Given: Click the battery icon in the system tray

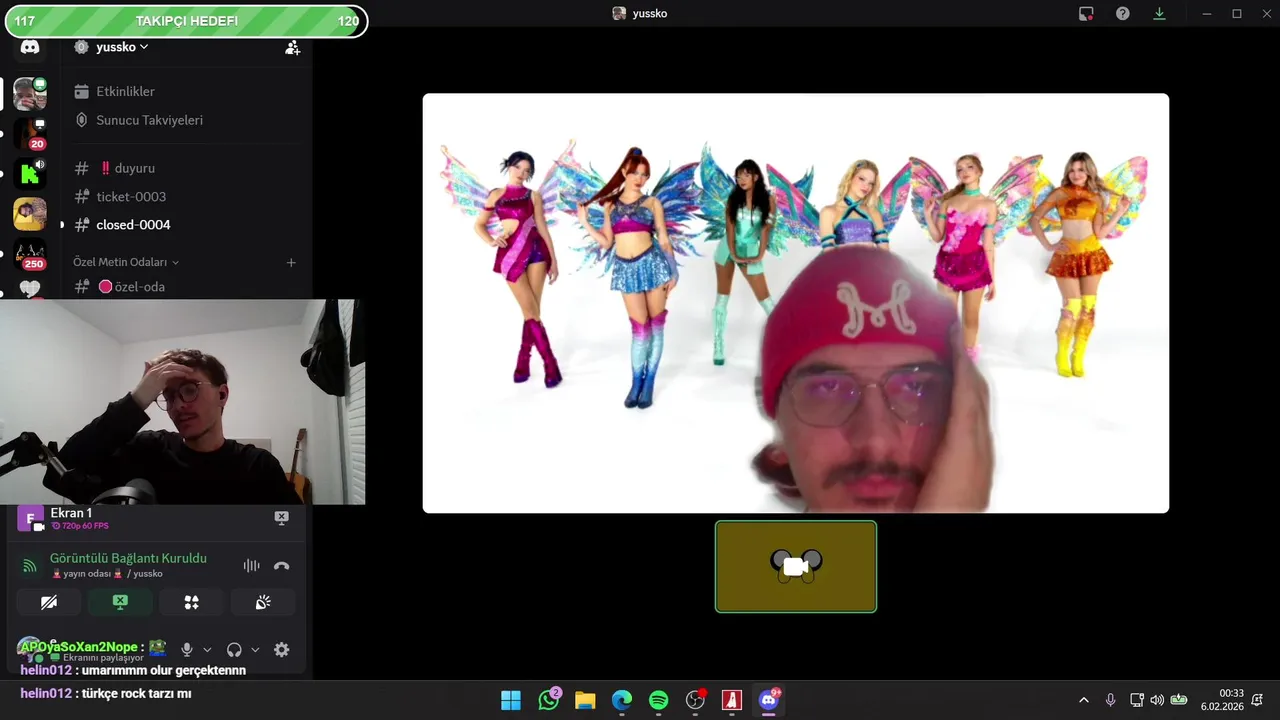Looking at the screenshot, I should [1179, 700].
